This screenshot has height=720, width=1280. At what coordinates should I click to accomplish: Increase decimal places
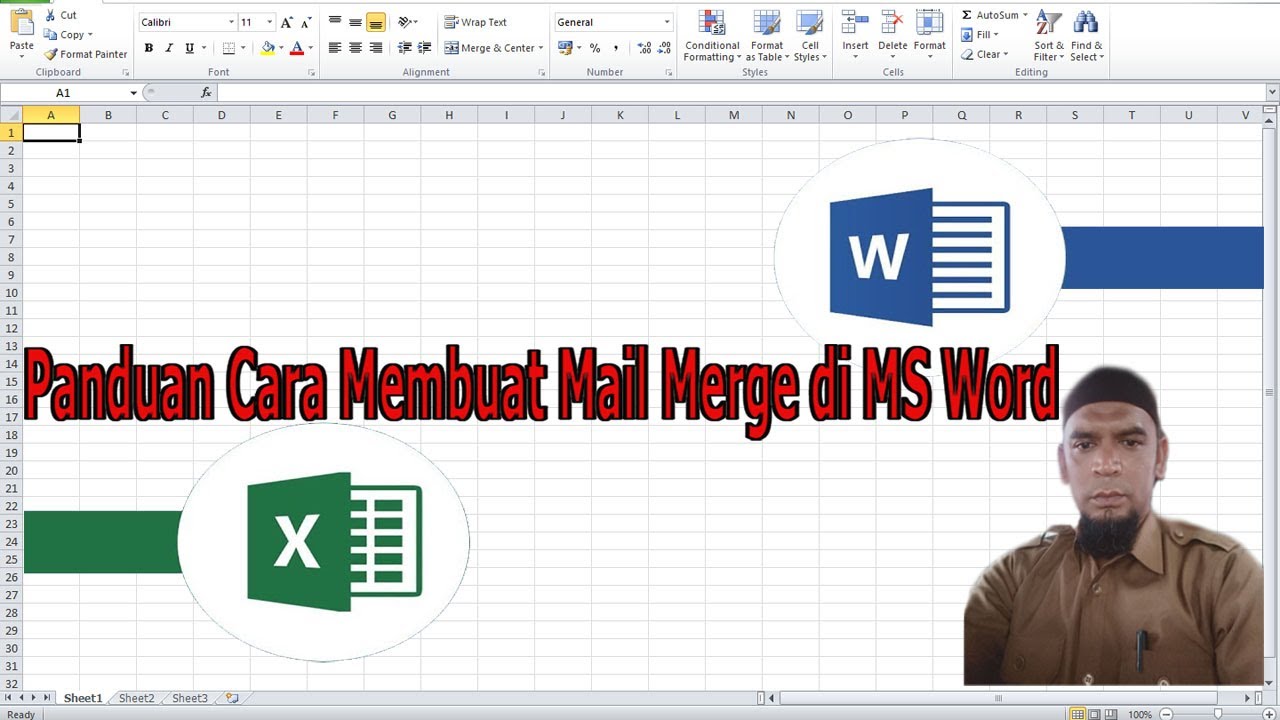(x=643, y=48)
